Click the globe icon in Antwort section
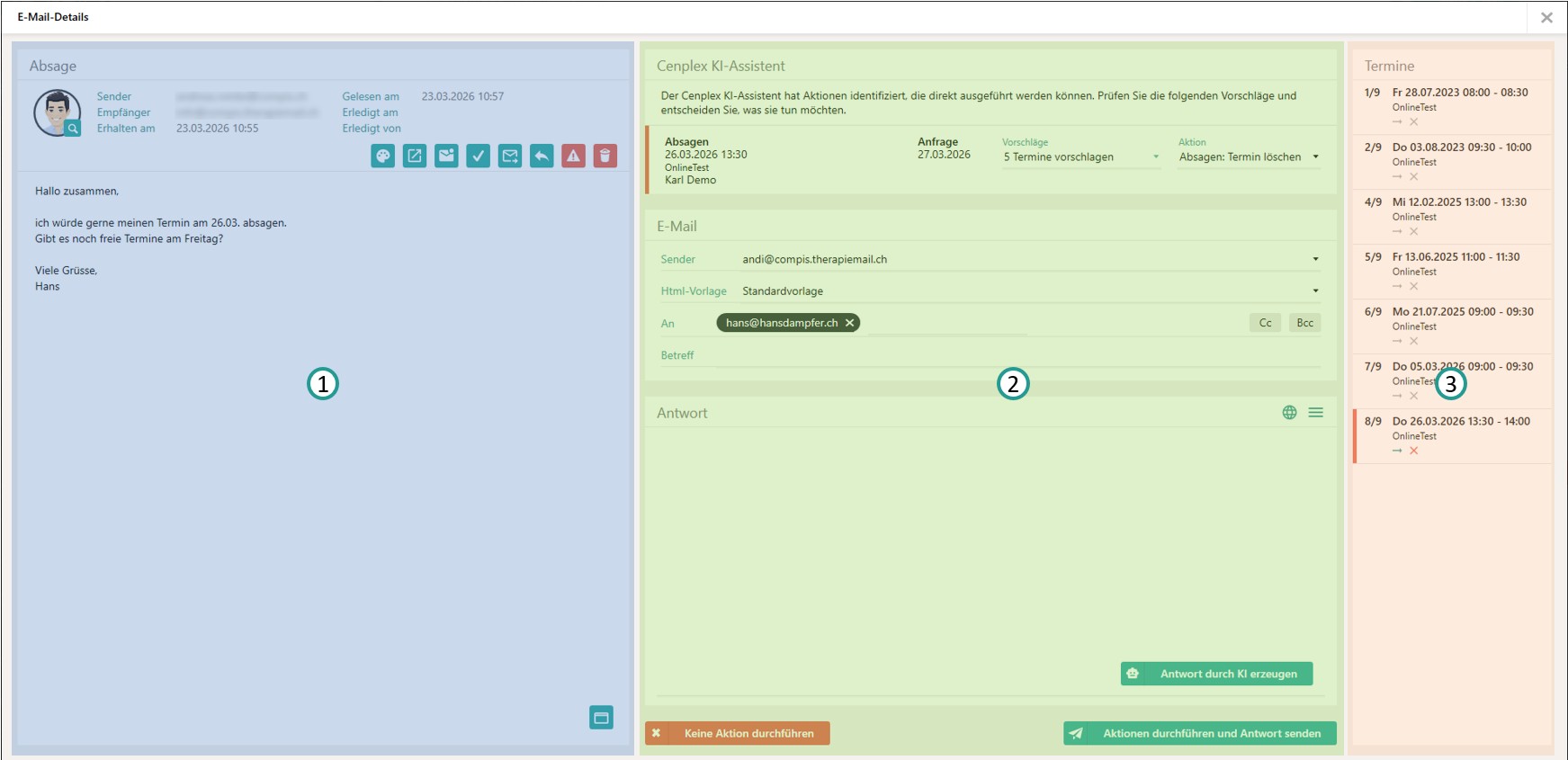Image resolution: width=1568 pixels, height=760 pixels. (x=1289, y=413)
